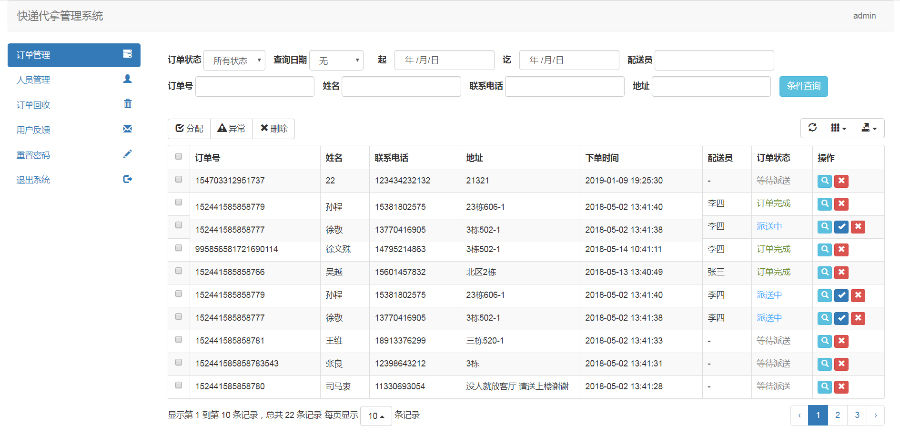Open the 查询日期 date type dropdown
The image size is (900, 436).
(x=337, y=60)
